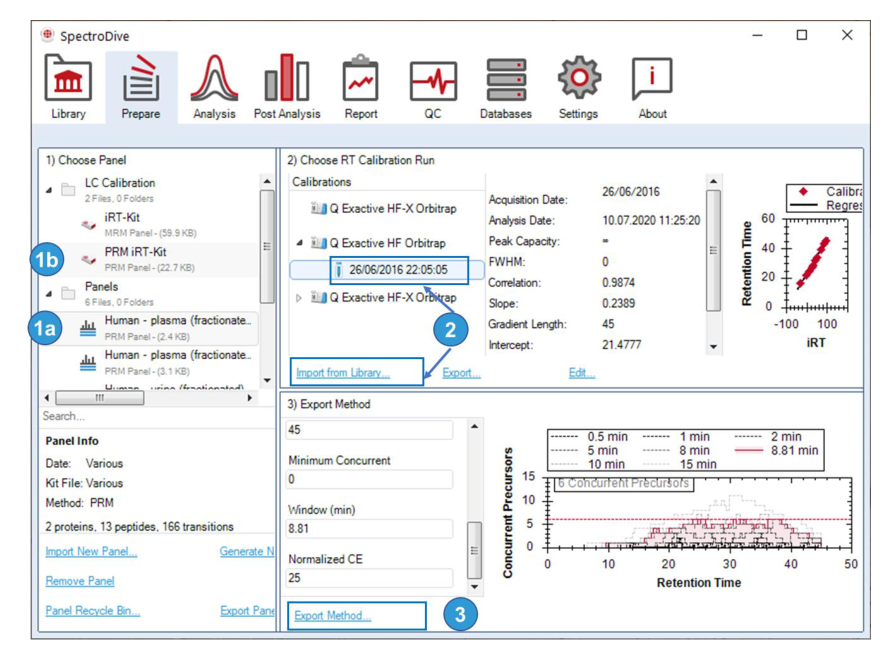Collapse the LC Calibration folder
This screenshot has height=660, width=891.
[x=49, y=190]
